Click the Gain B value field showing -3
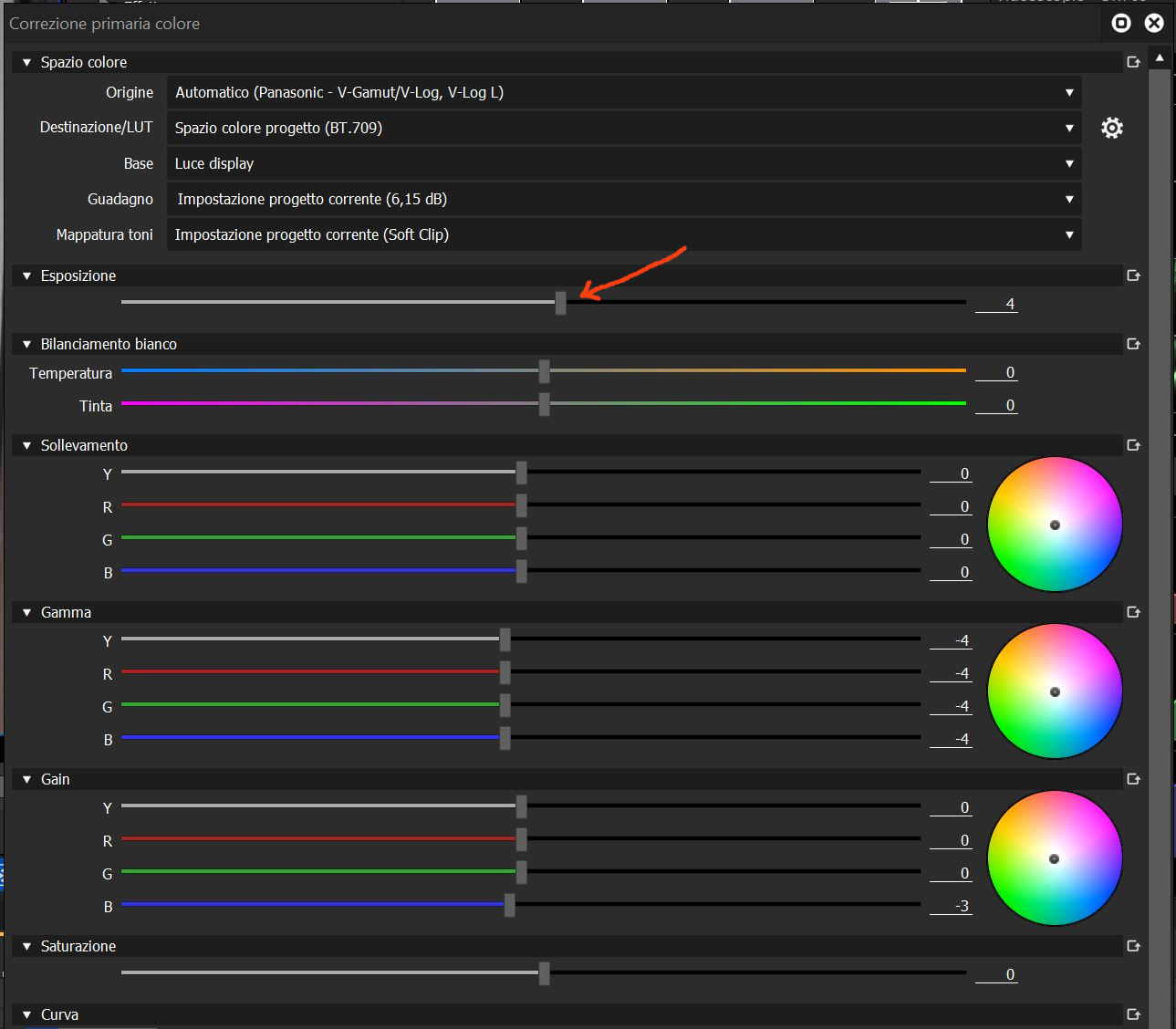 (951, 906)
